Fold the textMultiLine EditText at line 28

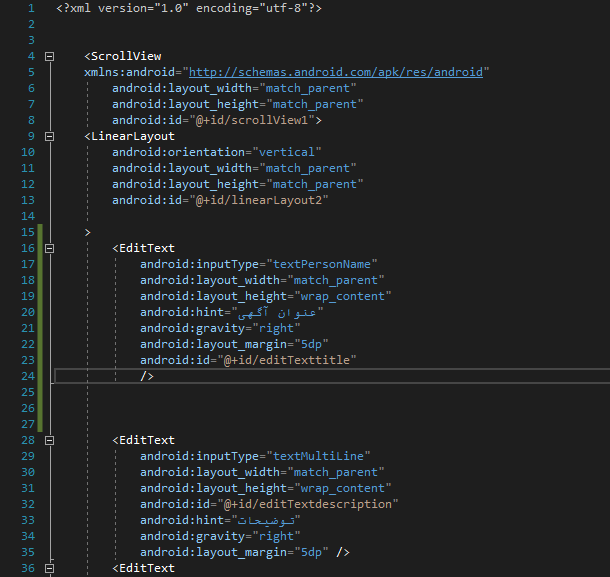point(47,440)
